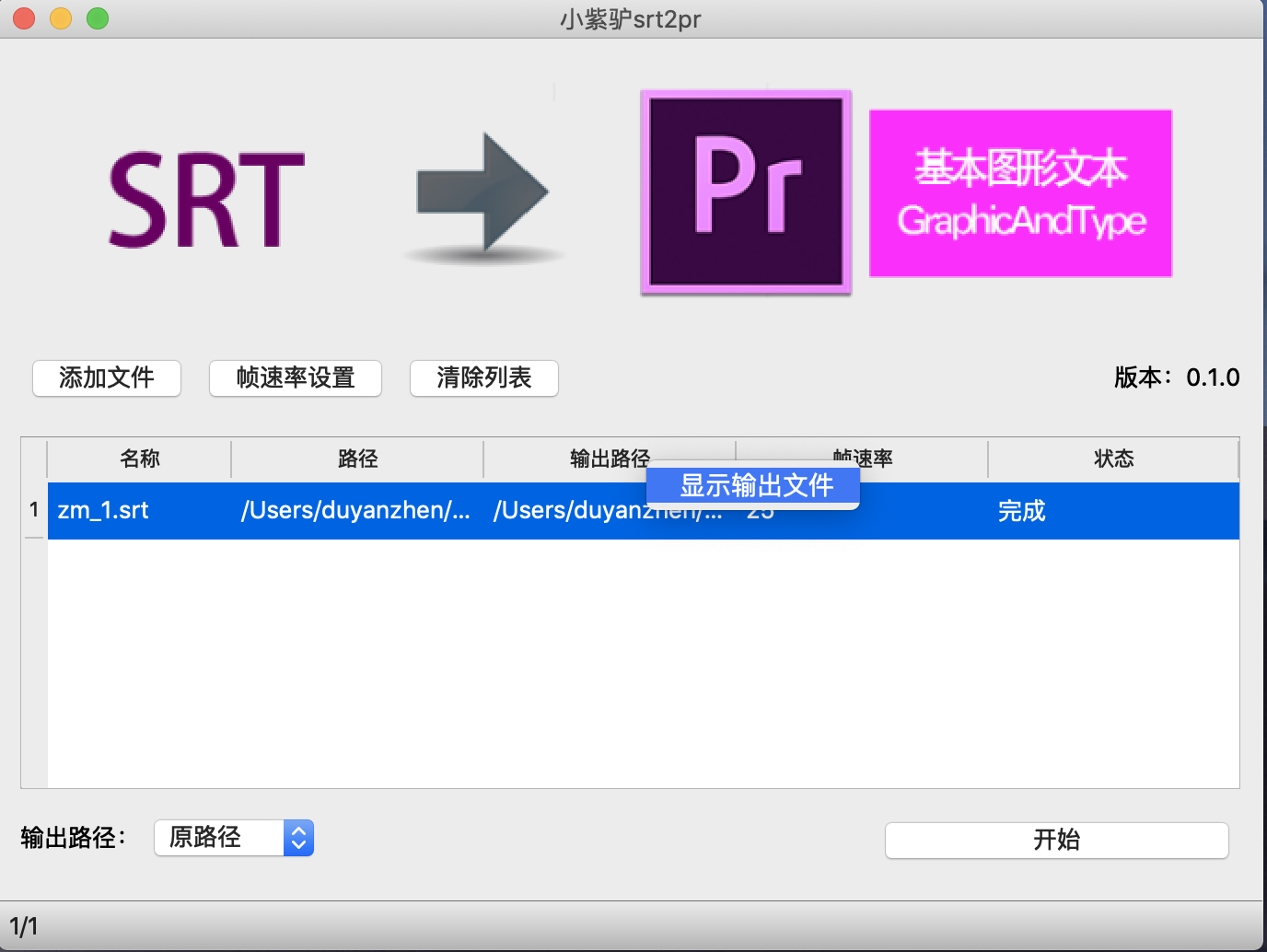This screenshot has height=952, width=1267.
Task: Open 帧速率设置 settings
Action: pyautogui.click(x=296, y=378)
